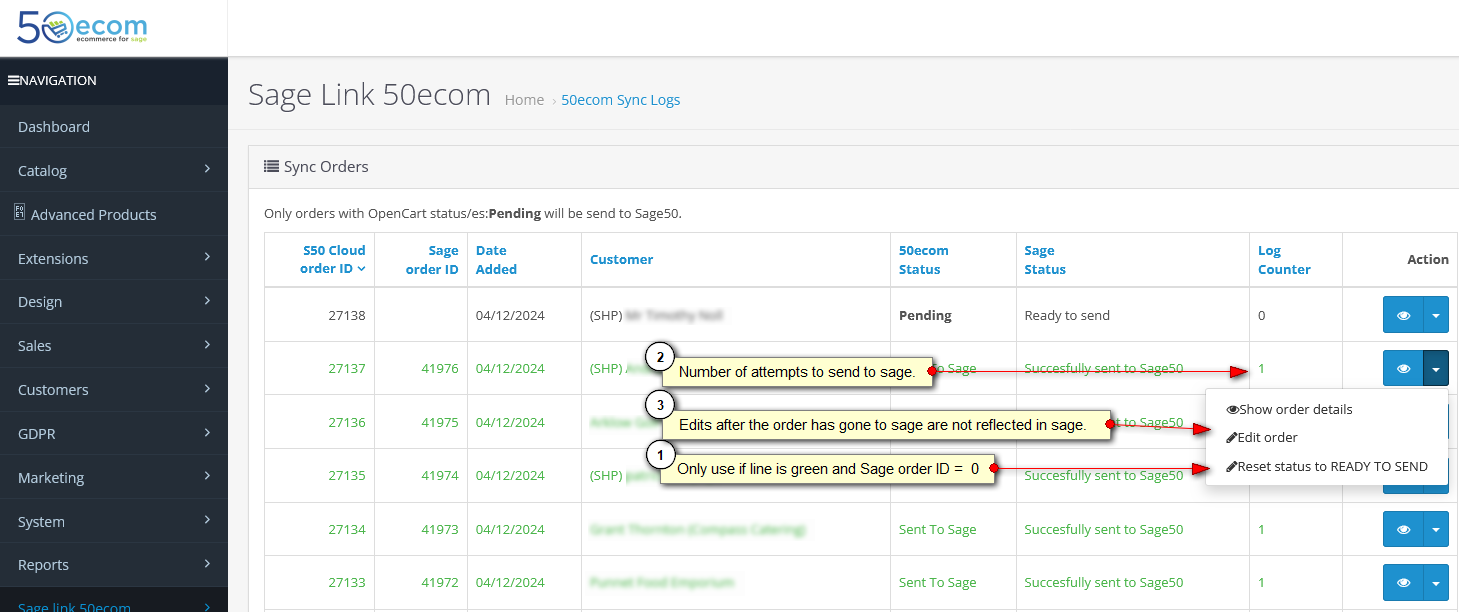View order 27137 with the eye button
Image resolution: width=1459 pixels, height=612 pixels.
(1404, 368)
